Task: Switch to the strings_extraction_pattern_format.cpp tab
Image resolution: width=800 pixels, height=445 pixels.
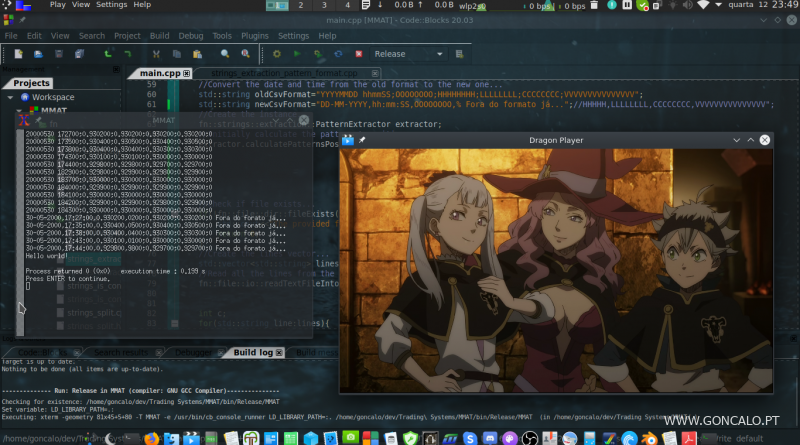Action: tap(284, 73)
